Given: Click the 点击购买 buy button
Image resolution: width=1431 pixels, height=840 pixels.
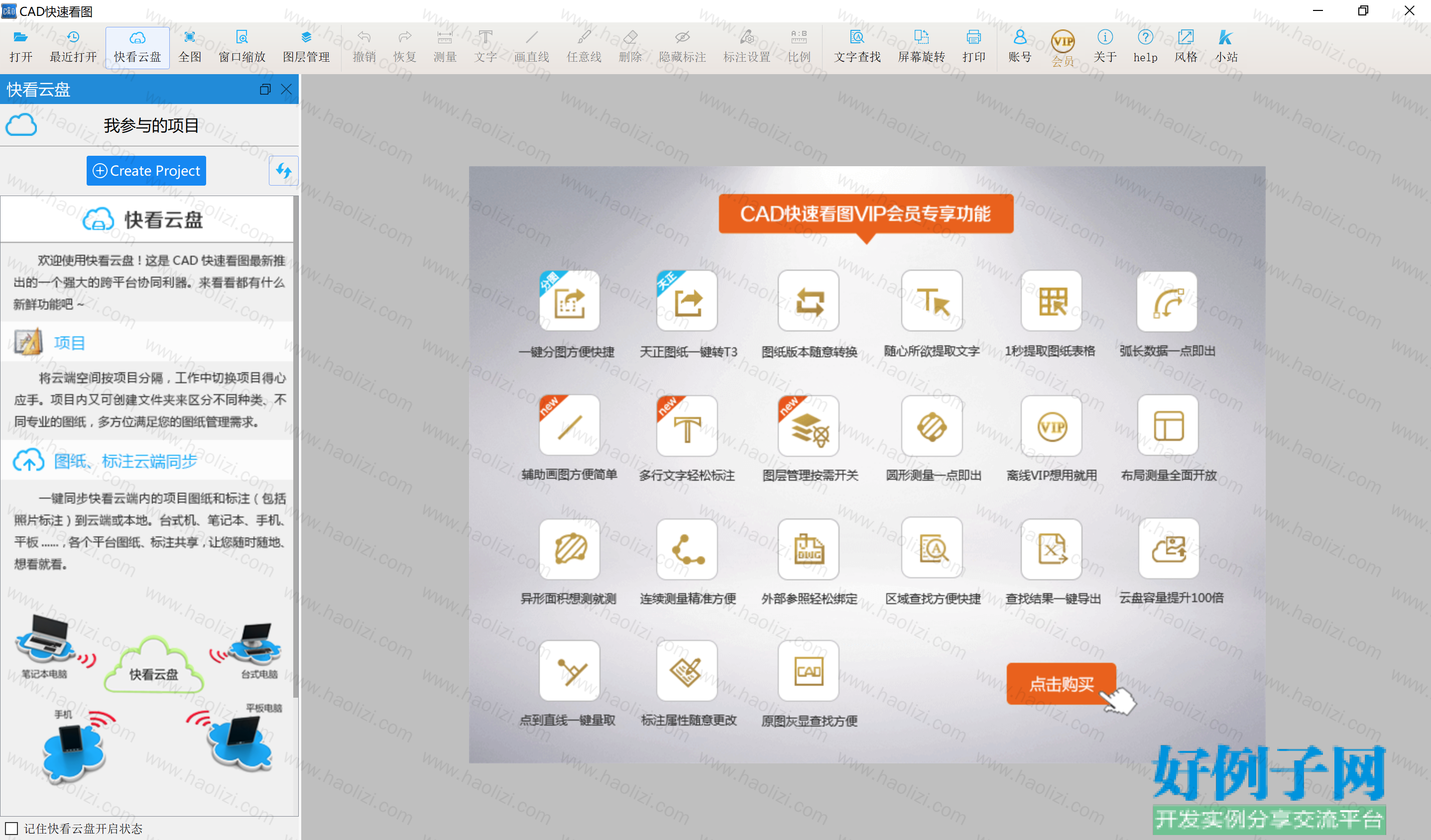Looking at the screenshot, I should click(x=1062, y=684).
